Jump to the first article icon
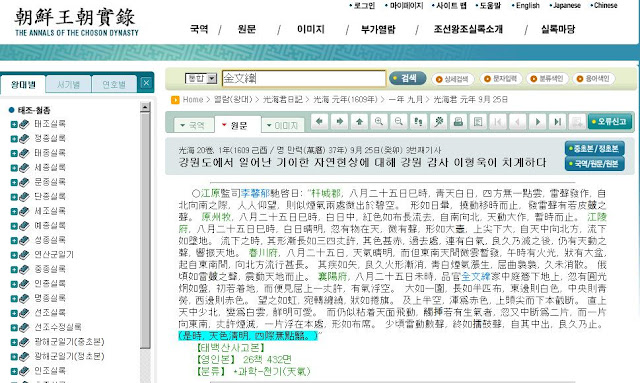Viewport: 640px width, 383px height. click(498, 122)
